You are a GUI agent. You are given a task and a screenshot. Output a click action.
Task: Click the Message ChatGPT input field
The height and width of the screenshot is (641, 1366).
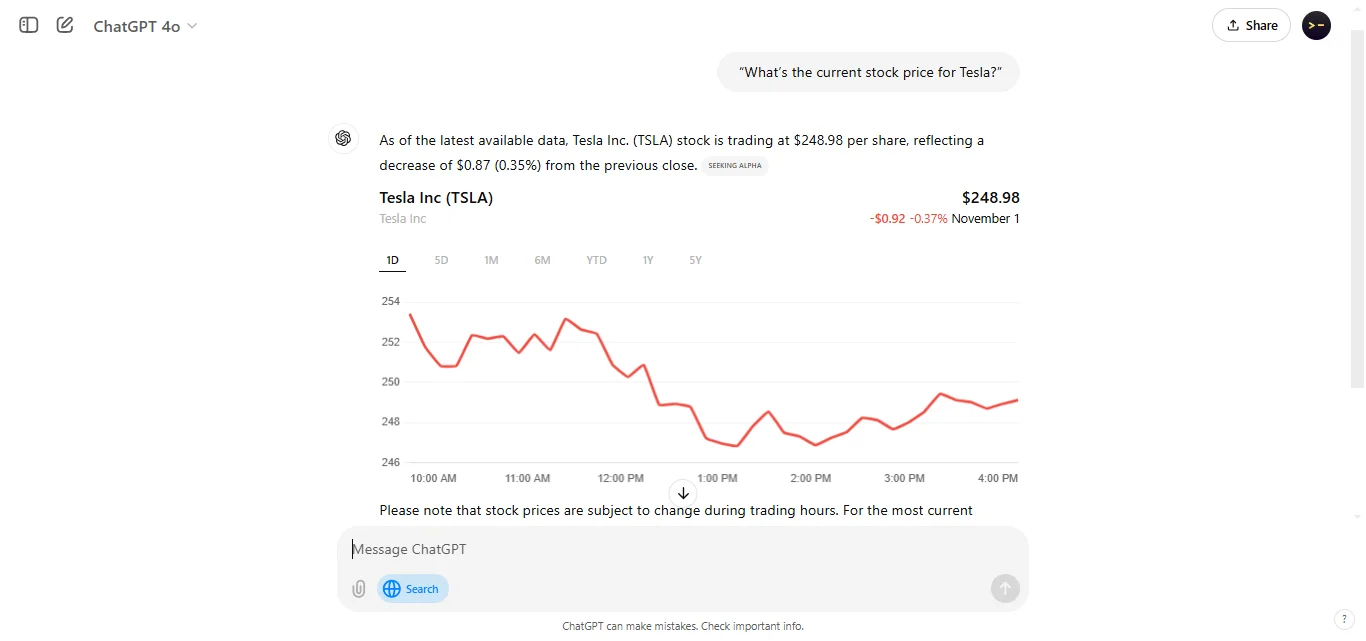(x=600, y=549)
